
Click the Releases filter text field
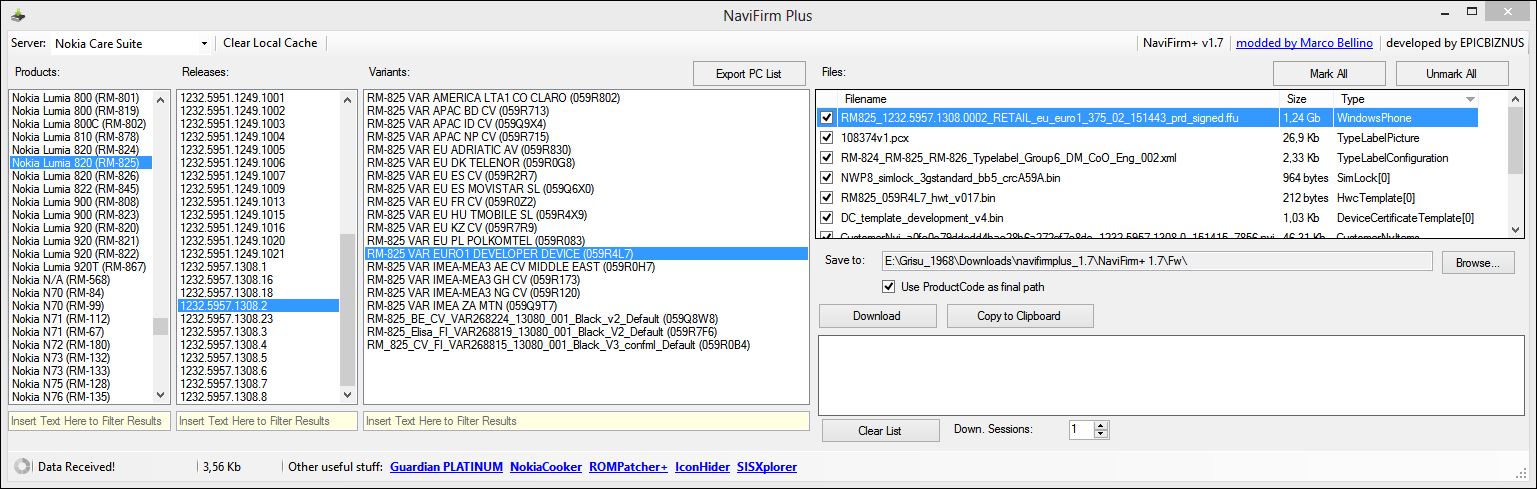pos(266,421)
